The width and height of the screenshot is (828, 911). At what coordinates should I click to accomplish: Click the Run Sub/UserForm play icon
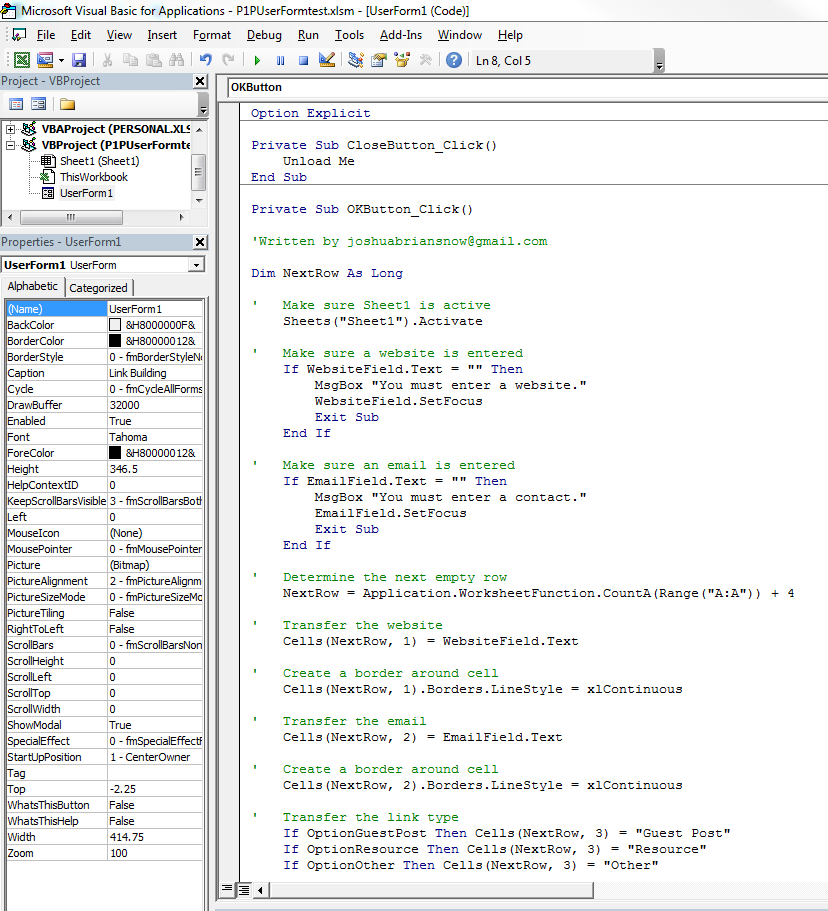click(257, 60)
